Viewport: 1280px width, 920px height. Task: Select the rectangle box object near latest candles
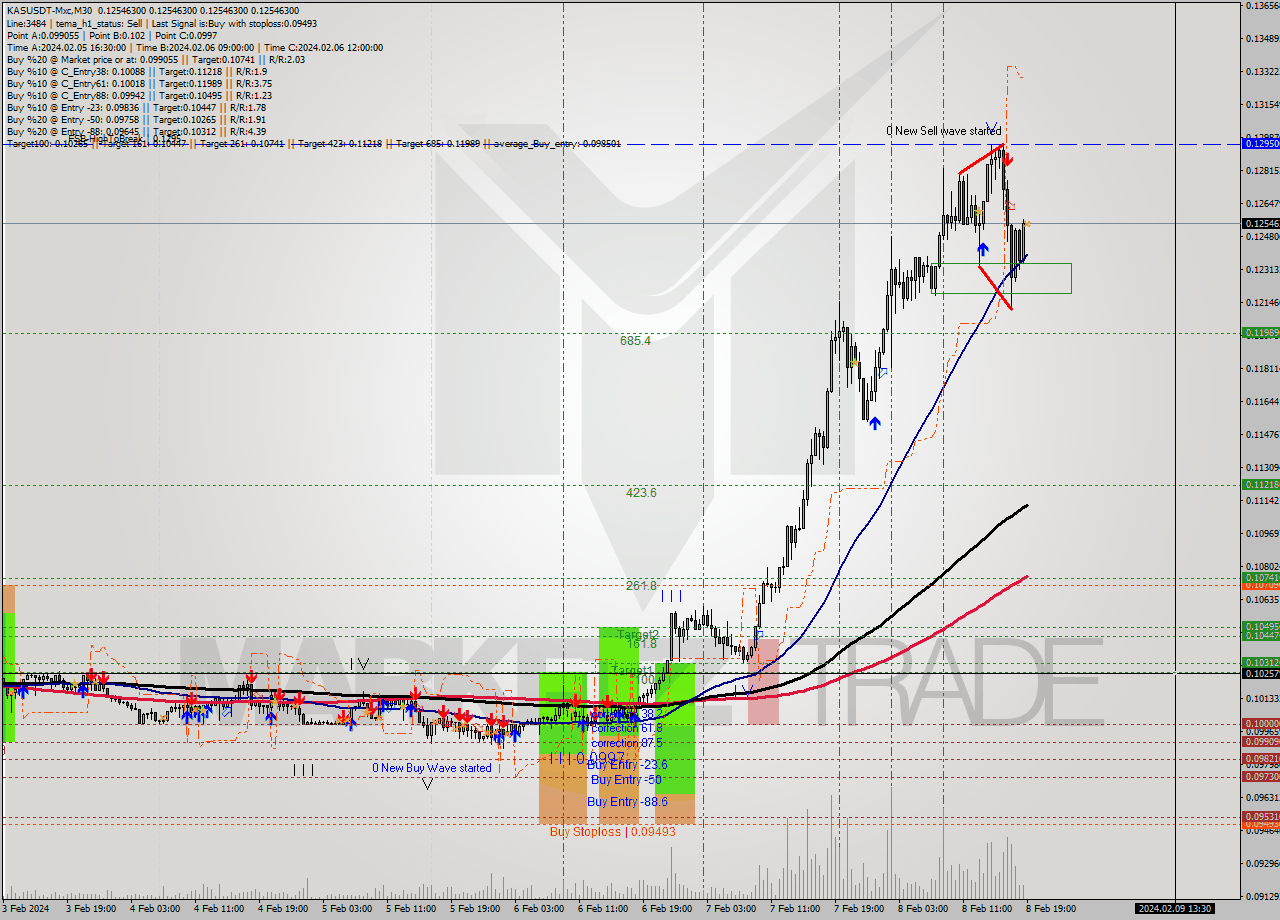pos(1002,278)
